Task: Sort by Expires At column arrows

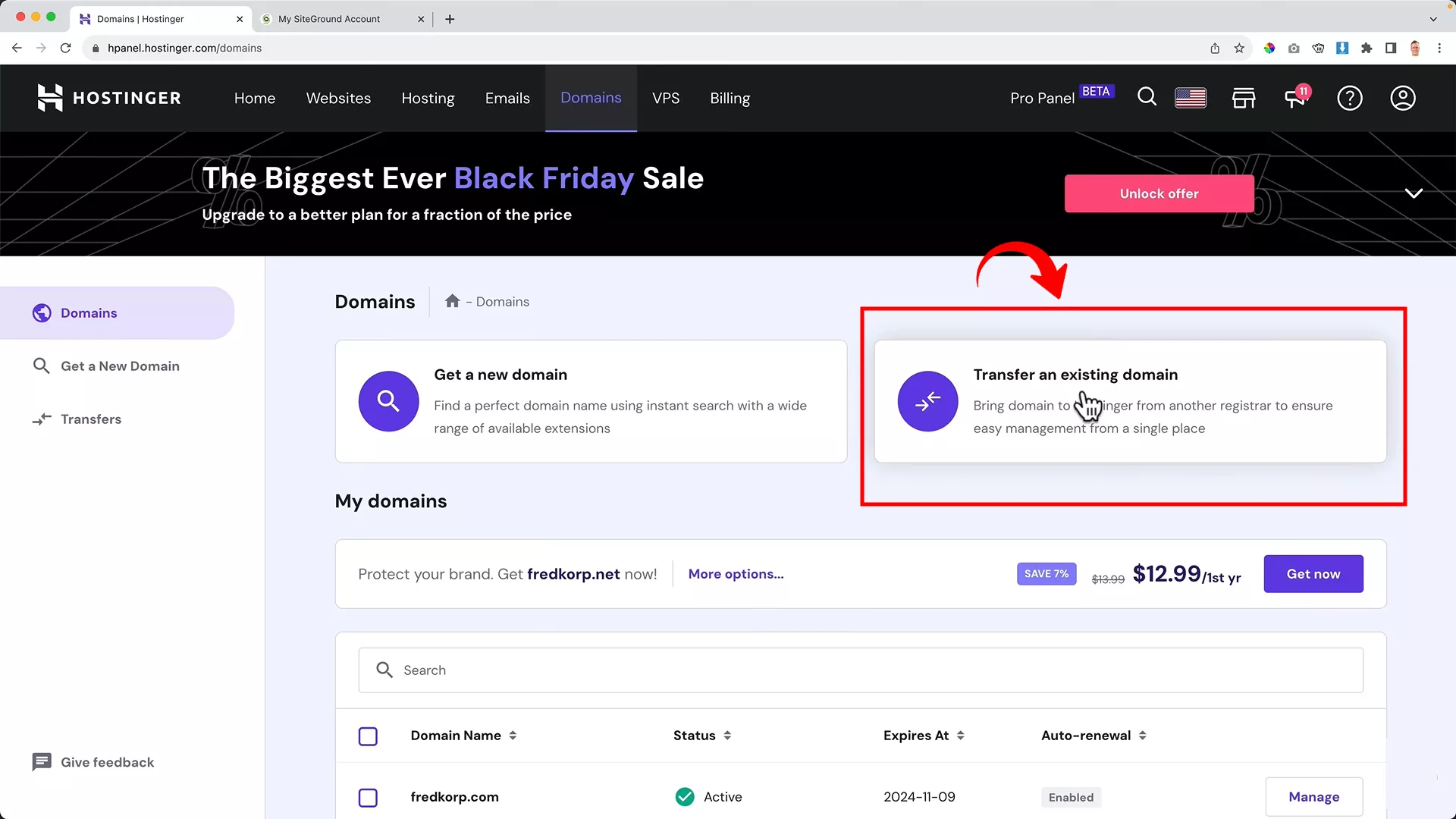Action: click(x=960, y=736)
